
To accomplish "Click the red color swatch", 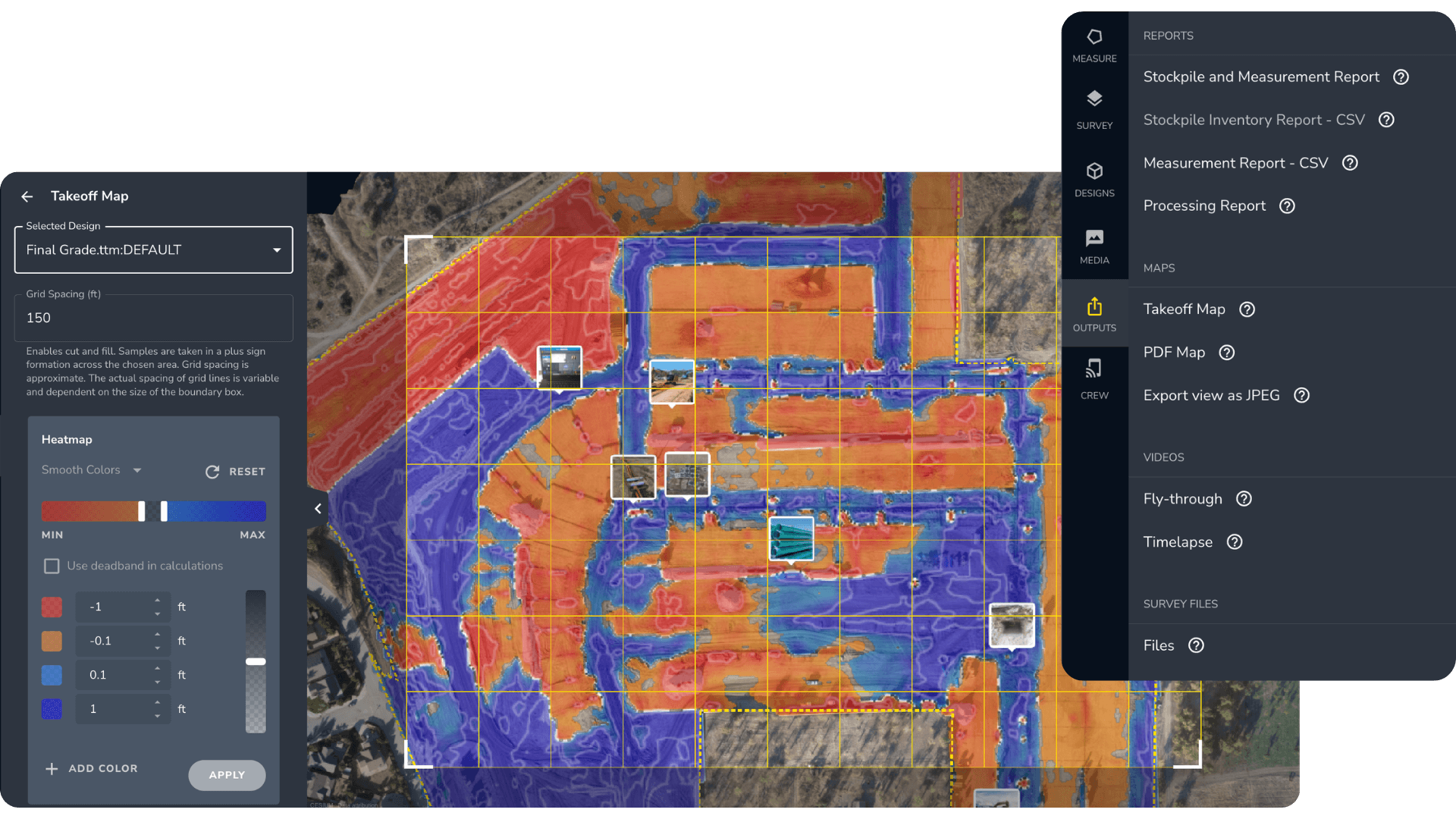I will (x=52, y=607).
